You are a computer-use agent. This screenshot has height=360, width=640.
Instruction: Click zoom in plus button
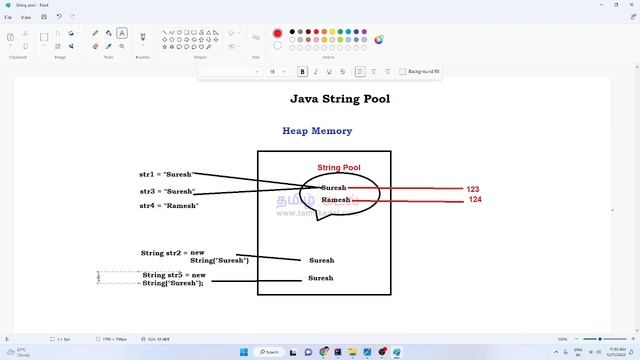pyautogui.click(x=633, y=339)
